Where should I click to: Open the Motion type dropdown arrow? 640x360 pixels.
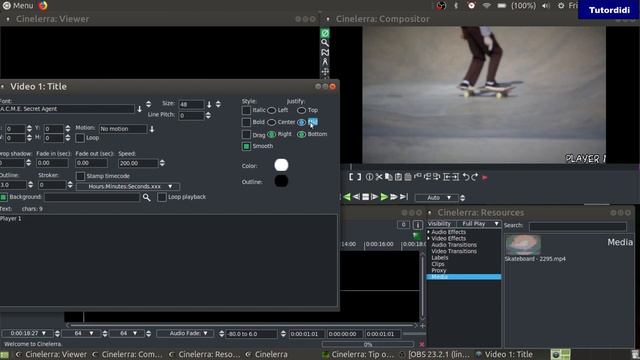tap(152, 129)
